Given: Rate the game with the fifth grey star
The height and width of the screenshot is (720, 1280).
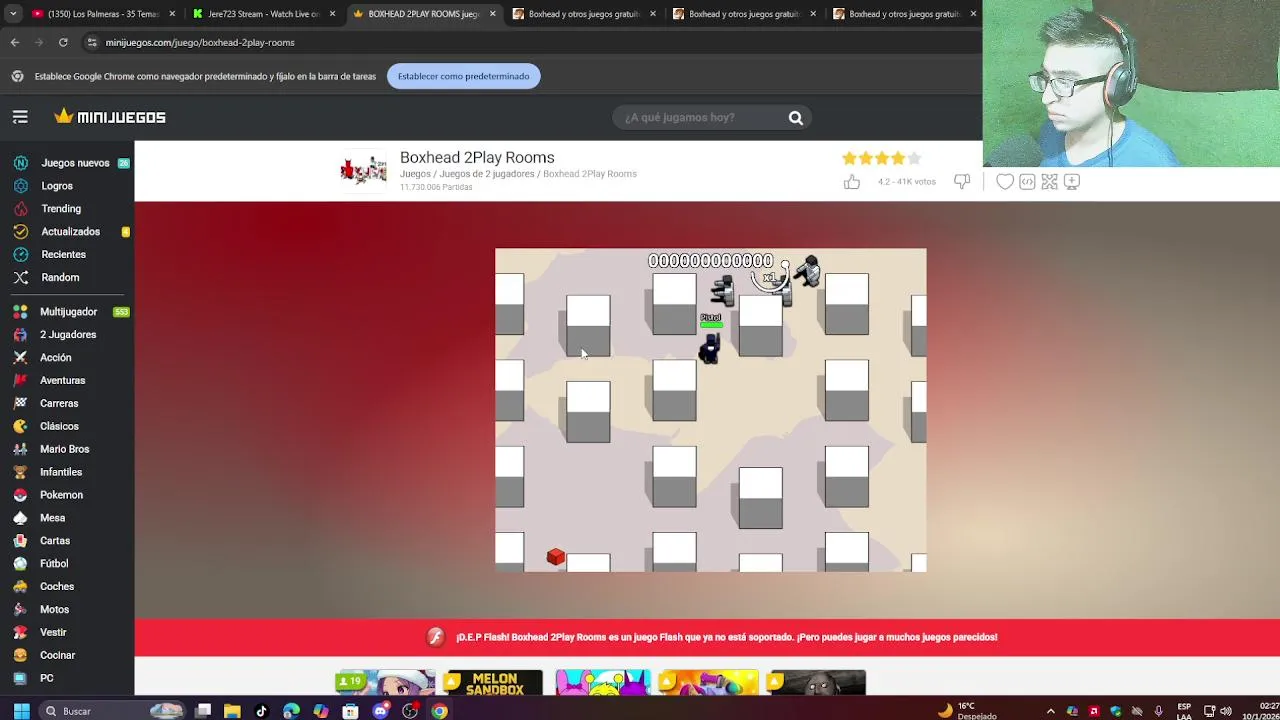Looking at the screenshot, I should click(914, 158).
